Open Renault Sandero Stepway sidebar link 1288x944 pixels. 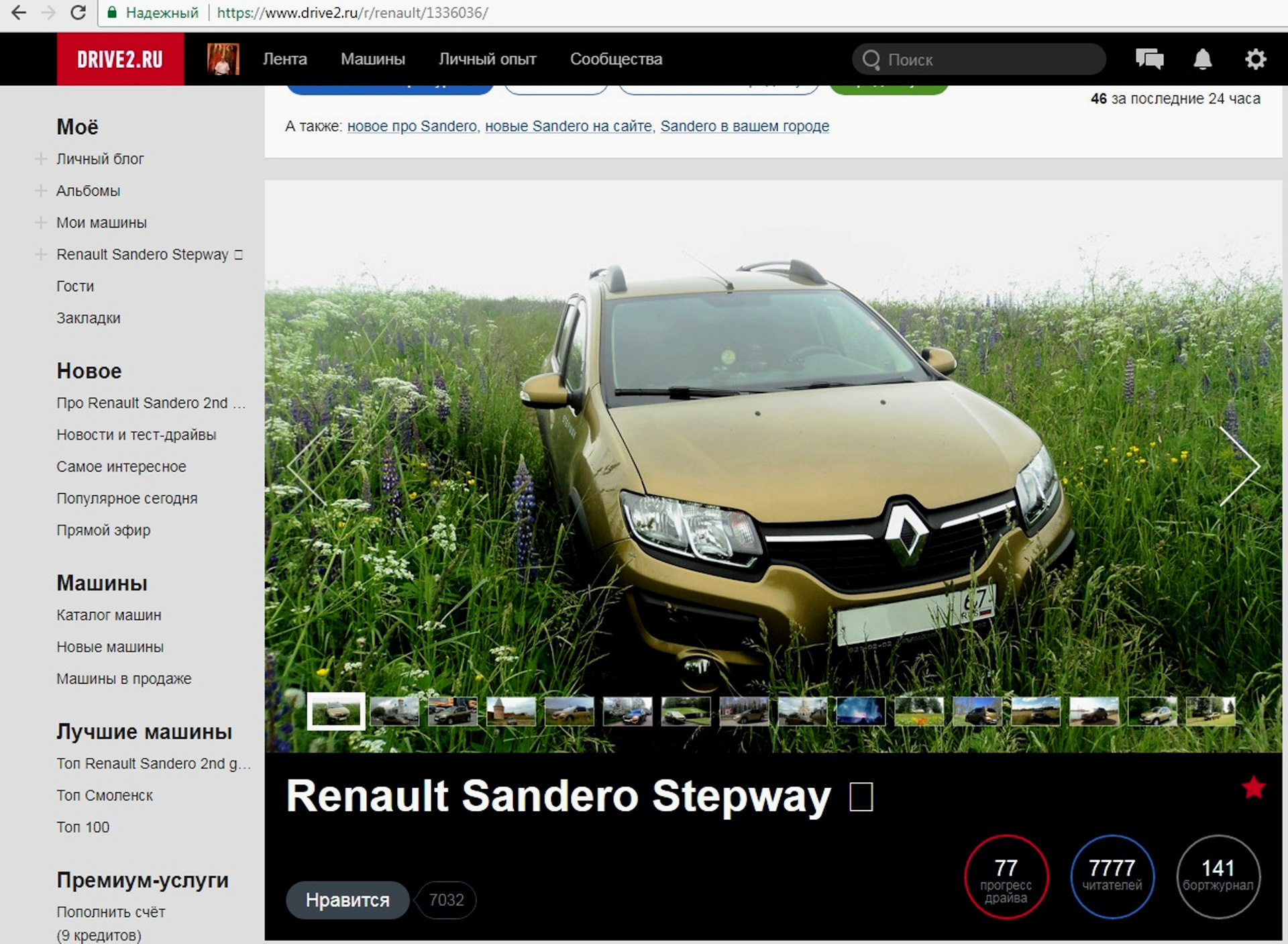149,254
